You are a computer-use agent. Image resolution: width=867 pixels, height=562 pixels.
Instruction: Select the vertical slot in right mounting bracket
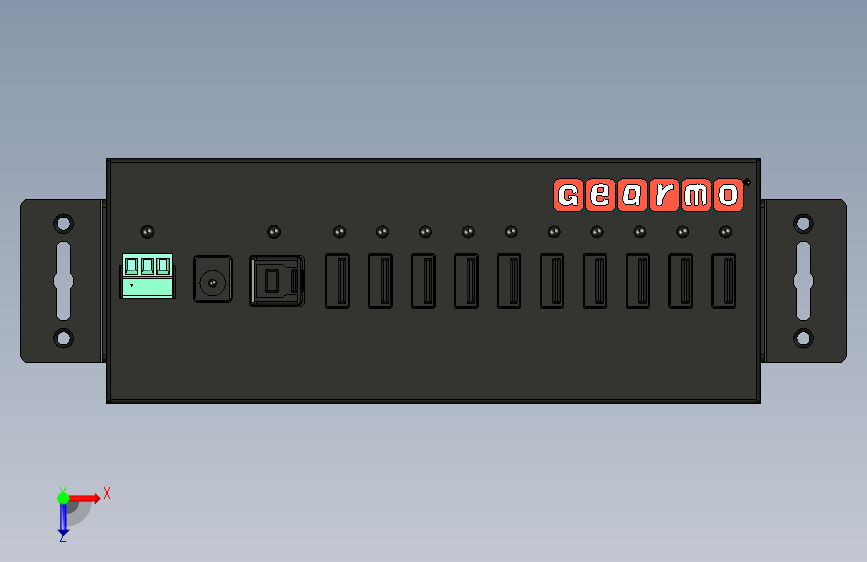[x=803, y=281]
